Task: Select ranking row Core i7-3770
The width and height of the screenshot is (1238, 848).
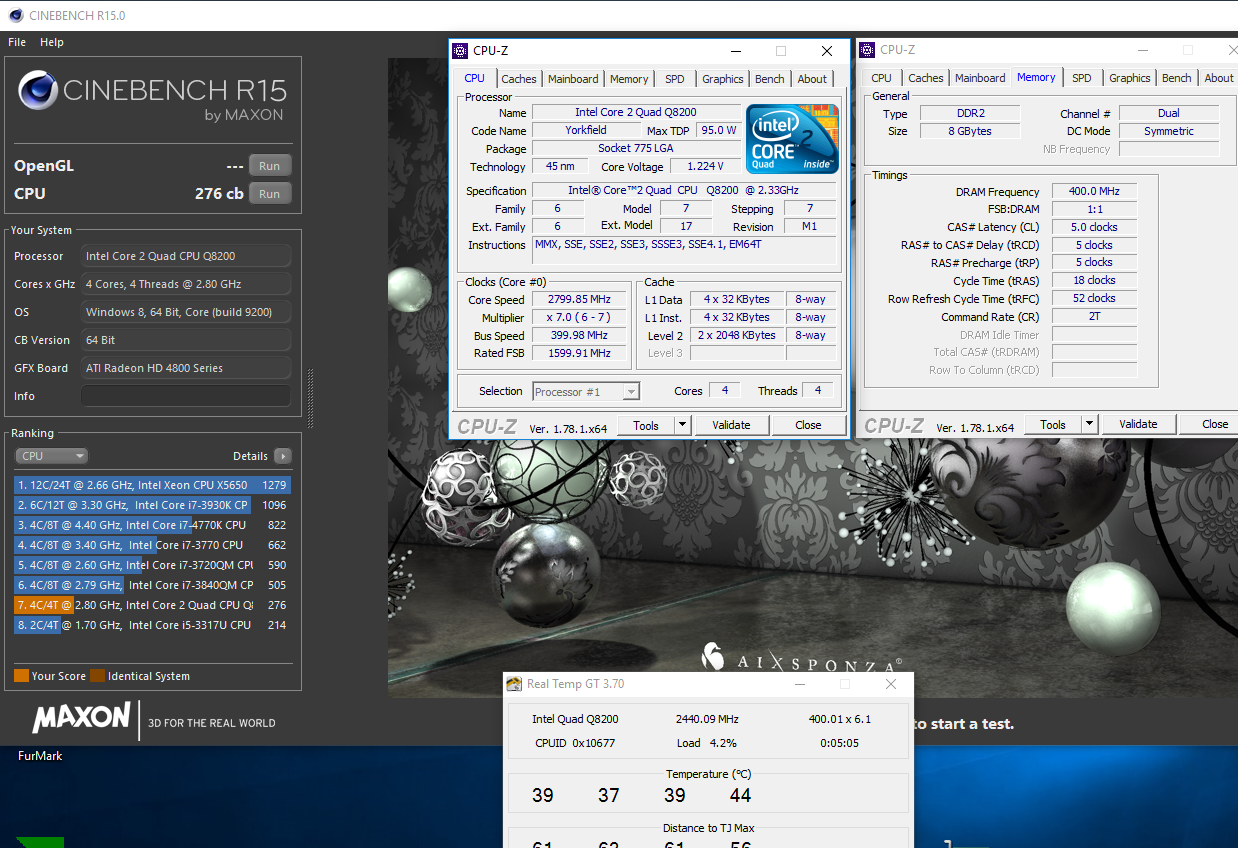Action: click(152, 545)
